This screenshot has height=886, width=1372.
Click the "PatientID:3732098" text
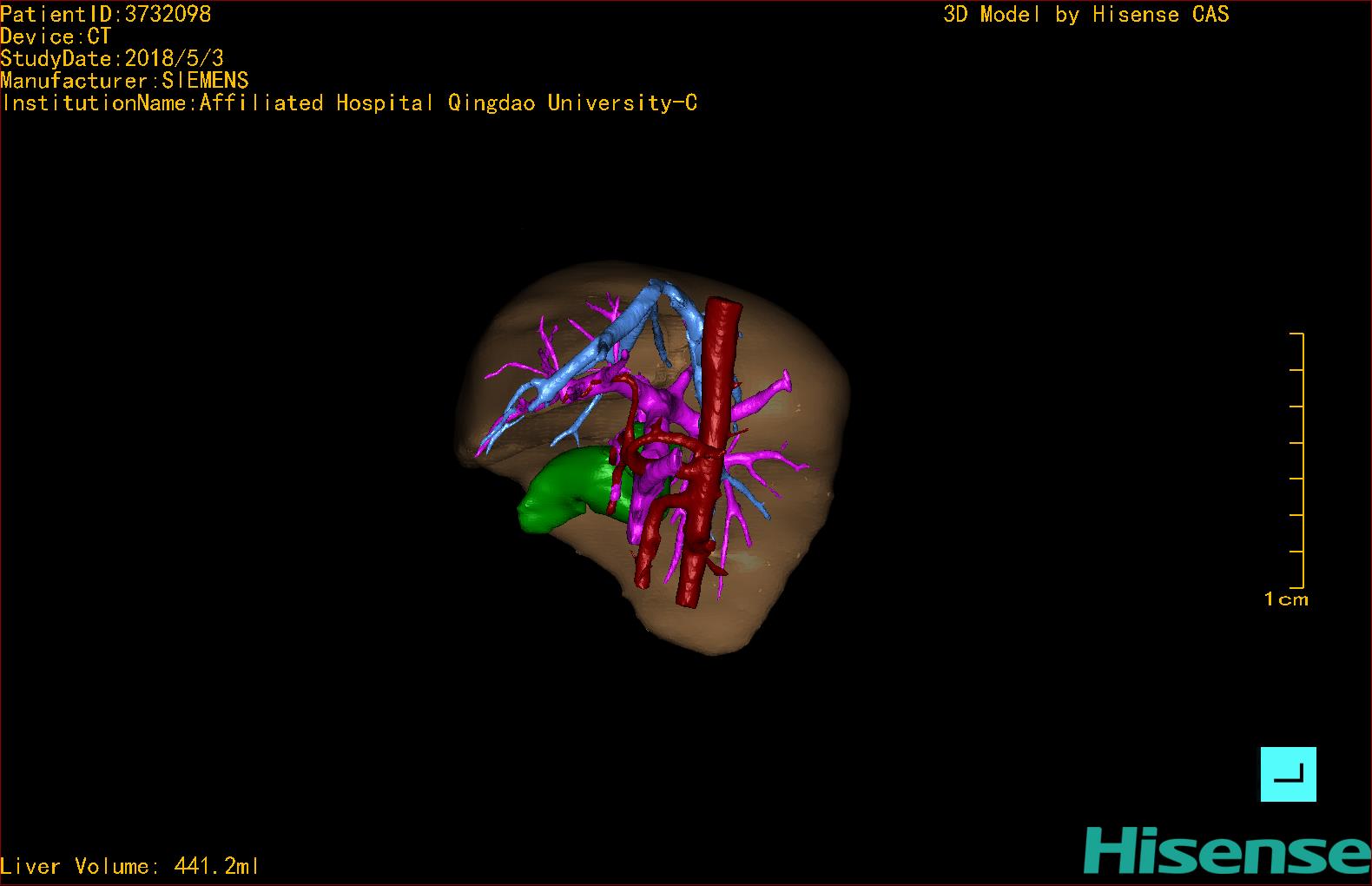coord(106,14)
